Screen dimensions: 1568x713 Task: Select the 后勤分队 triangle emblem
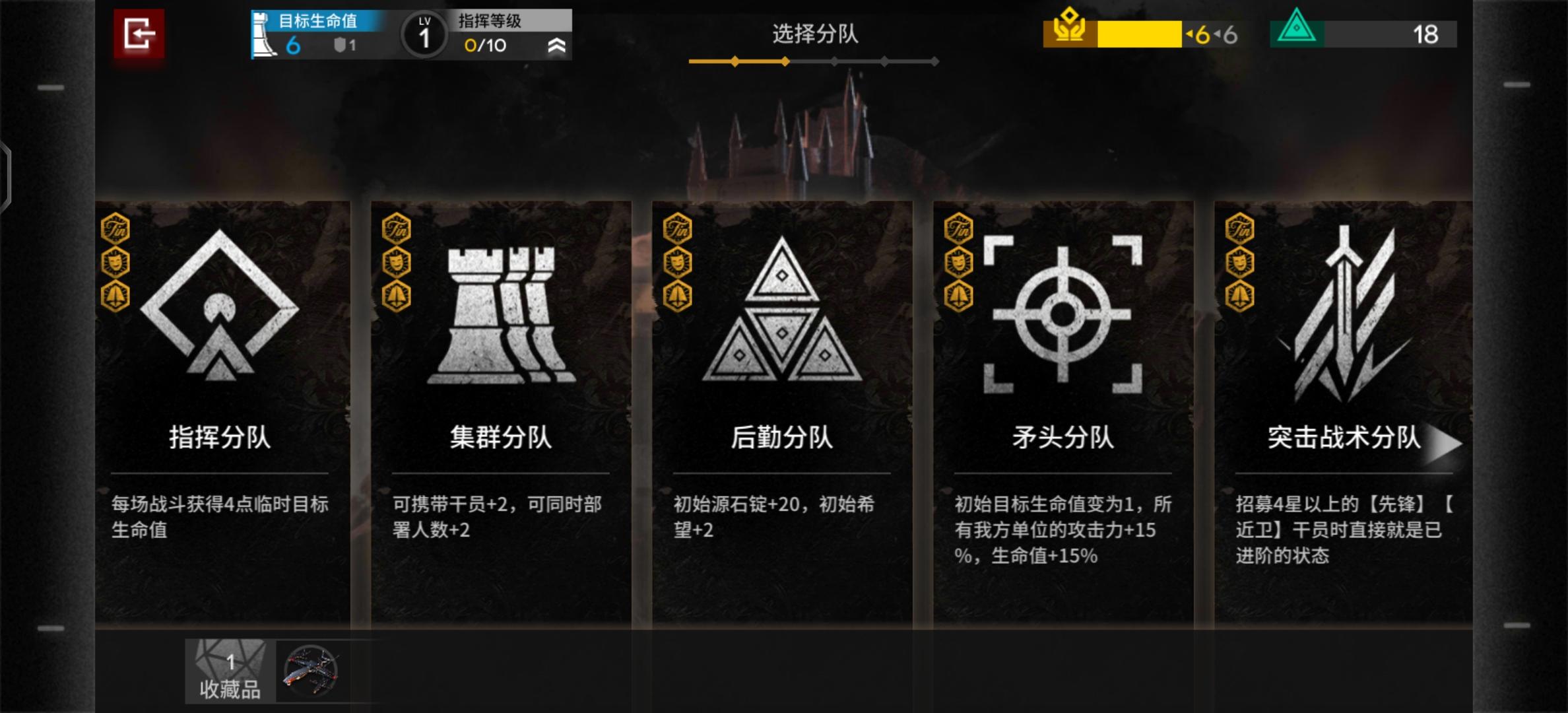click(x=782, y=309)
